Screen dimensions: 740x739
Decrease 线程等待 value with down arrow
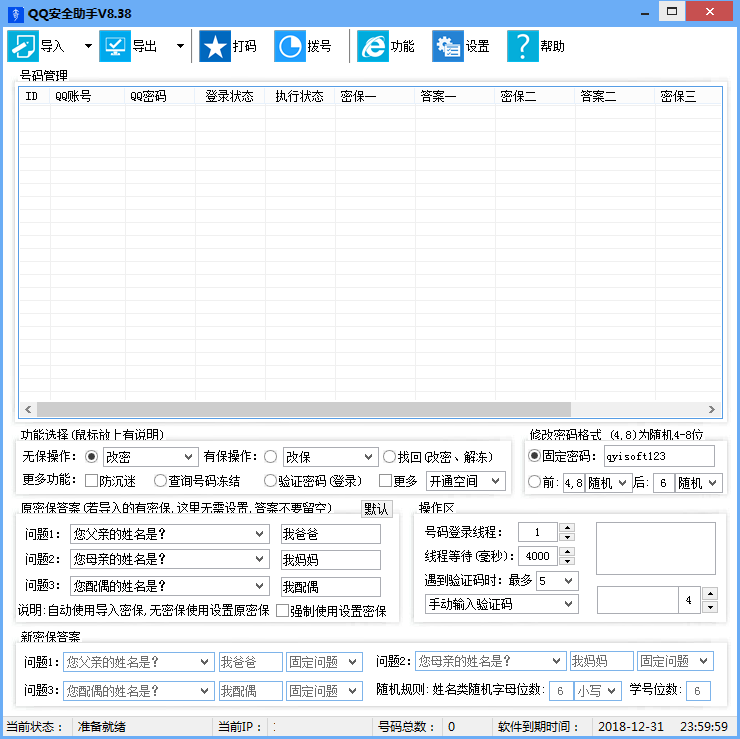[x=567, y=561]
